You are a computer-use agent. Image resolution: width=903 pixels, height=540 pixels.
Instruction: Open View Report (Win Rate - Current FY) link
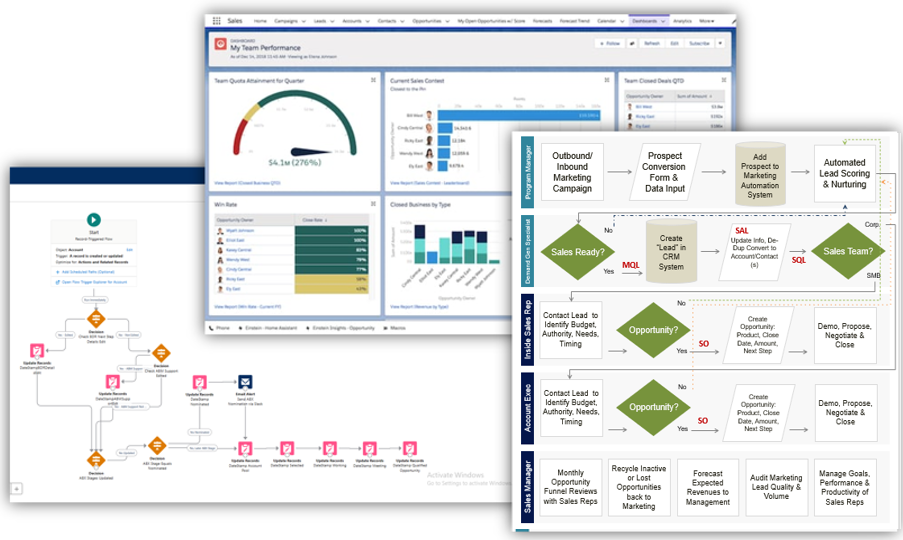[248, 306]
